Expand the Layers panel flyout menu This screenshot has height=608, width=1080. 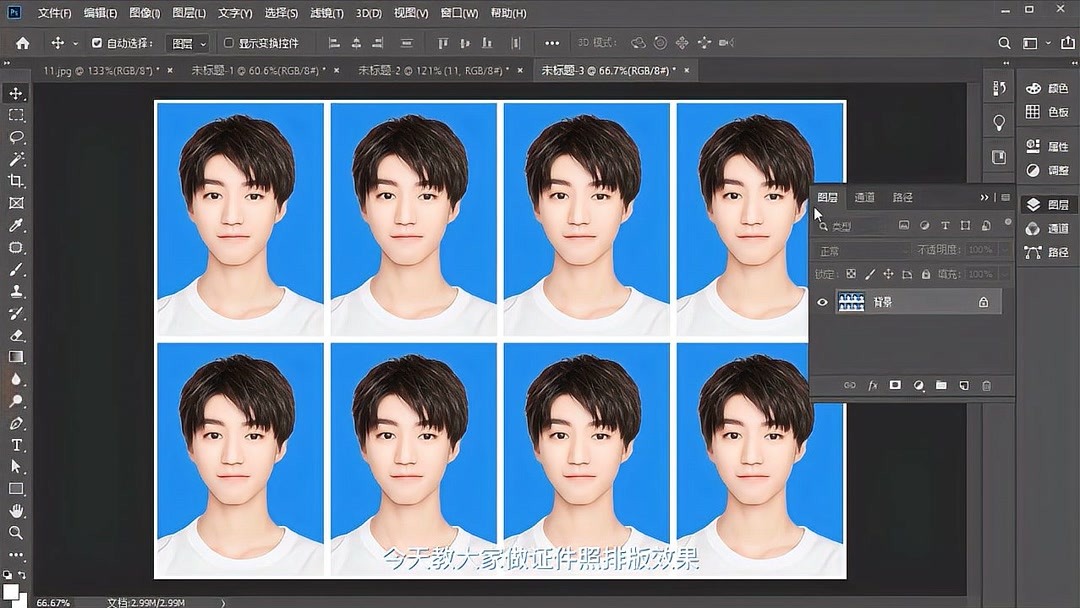pyautogui.click(x=1005, y=197)
